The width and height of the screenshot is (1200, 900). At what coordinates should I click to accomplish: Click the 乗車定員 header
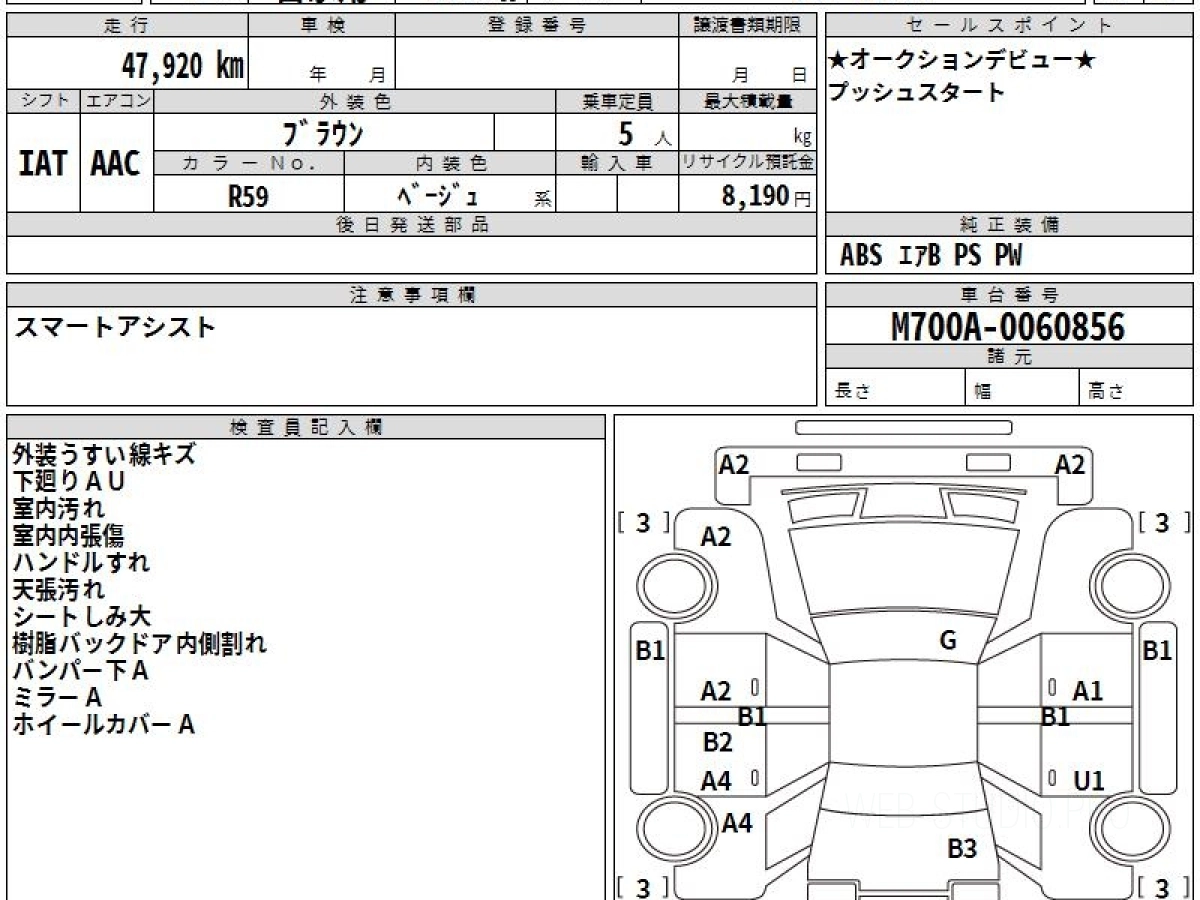pyautogui.click(x=617, y=101)
